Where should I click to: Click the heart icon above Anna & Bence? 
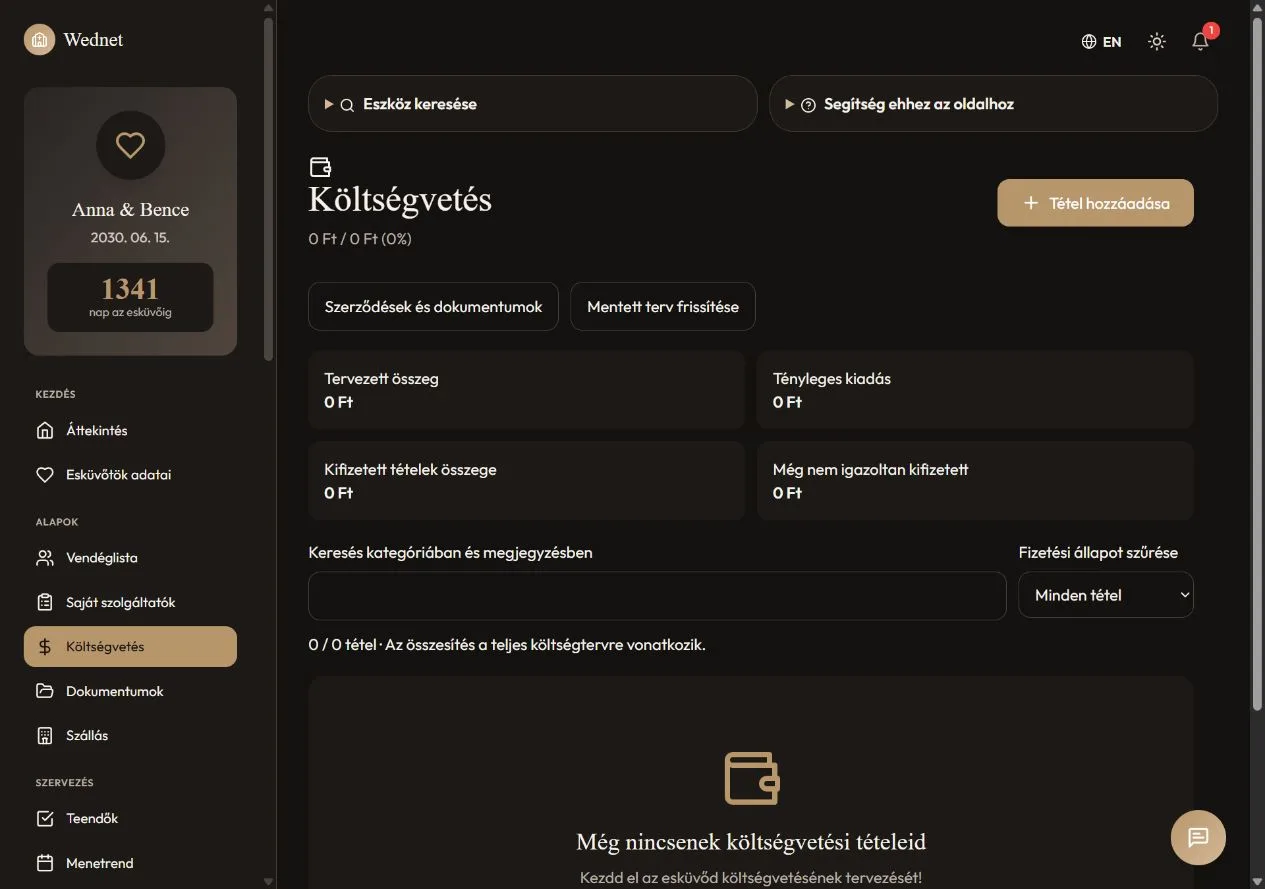point(130,146)
